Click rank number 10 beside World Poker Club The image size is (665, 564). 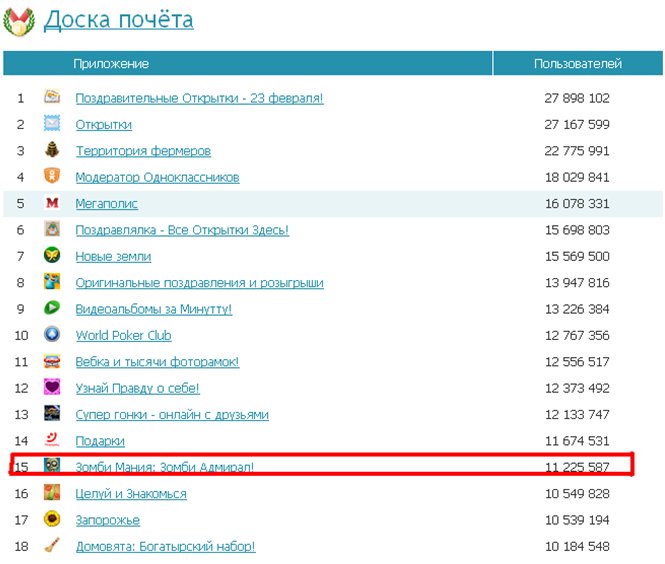click(21, 335)
